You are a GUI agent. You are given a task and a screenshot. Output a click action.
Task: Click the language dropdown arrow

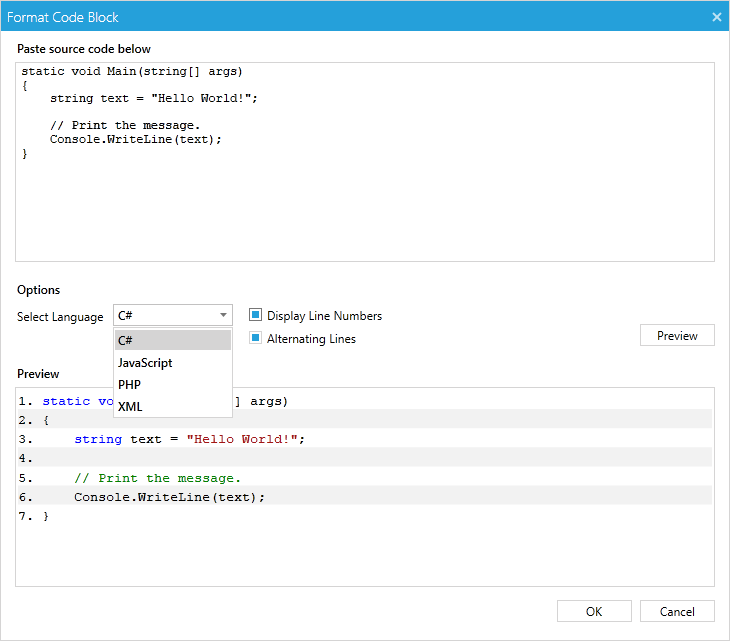click(x=223, y=316)
